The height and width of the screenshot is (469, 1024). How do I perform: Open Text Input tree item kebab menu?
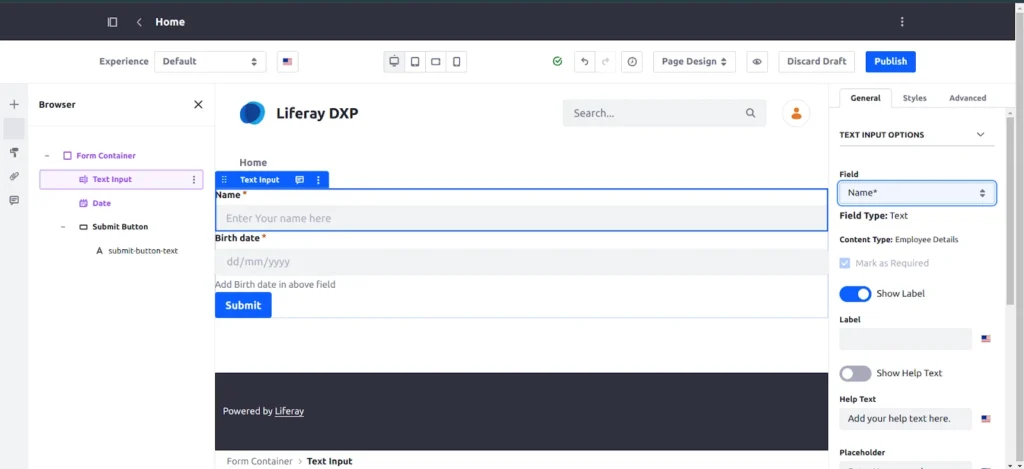[193, 180]
